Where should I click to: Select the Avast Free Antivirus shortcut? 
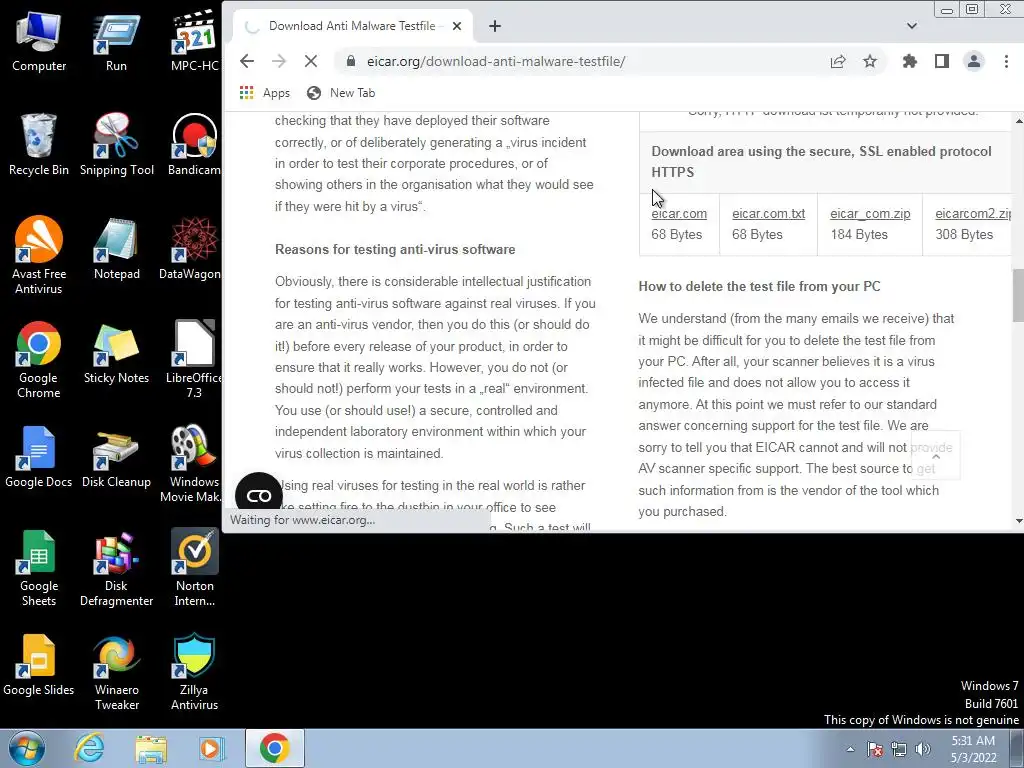tap(39, 255)
